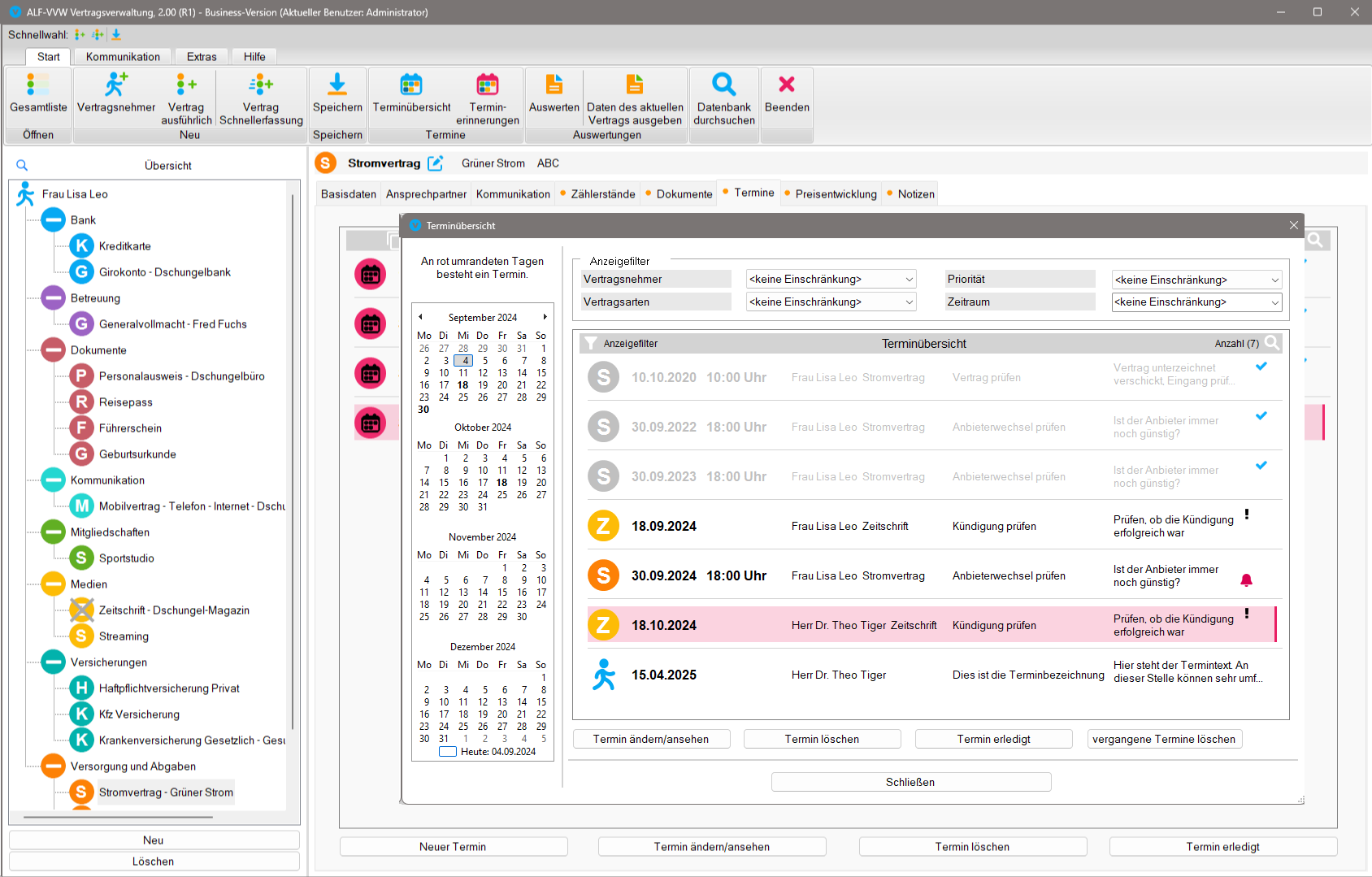Click the Frau Lisa Leo person icon

[26, 193]
